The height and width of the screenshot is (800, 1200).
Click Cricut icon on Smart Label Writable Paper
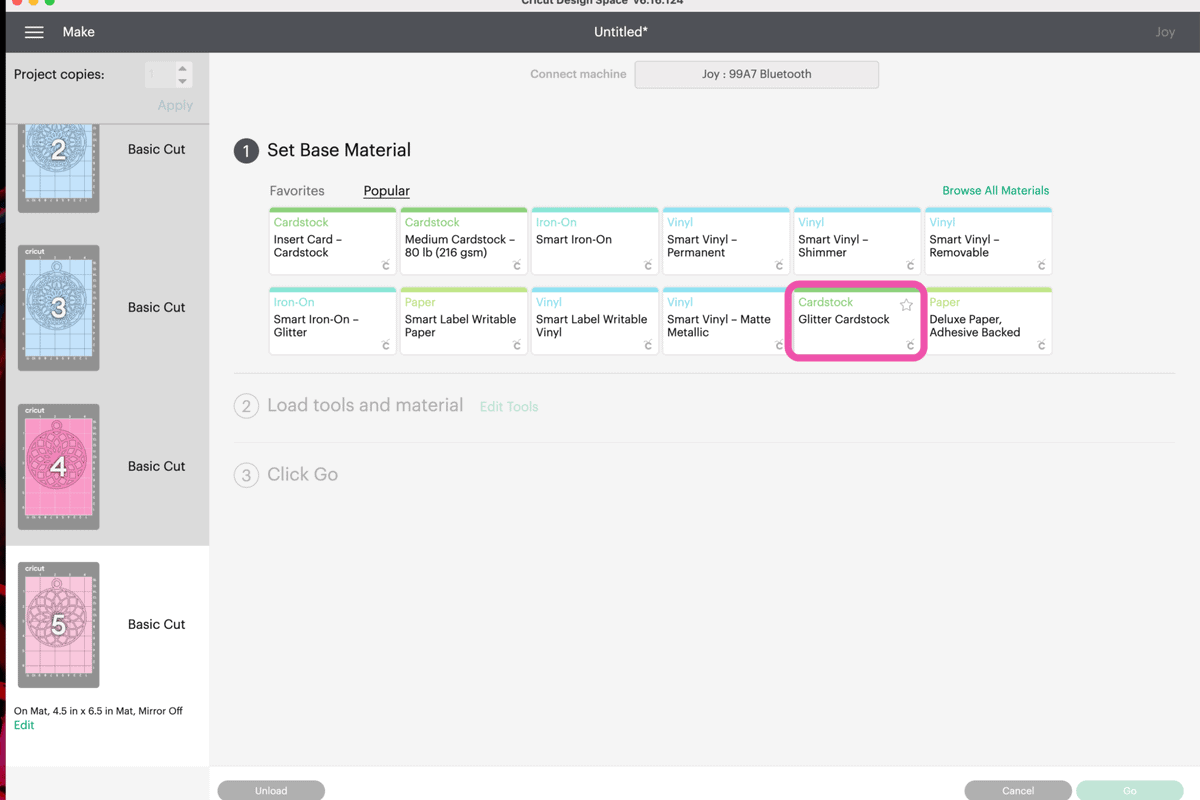516,345
